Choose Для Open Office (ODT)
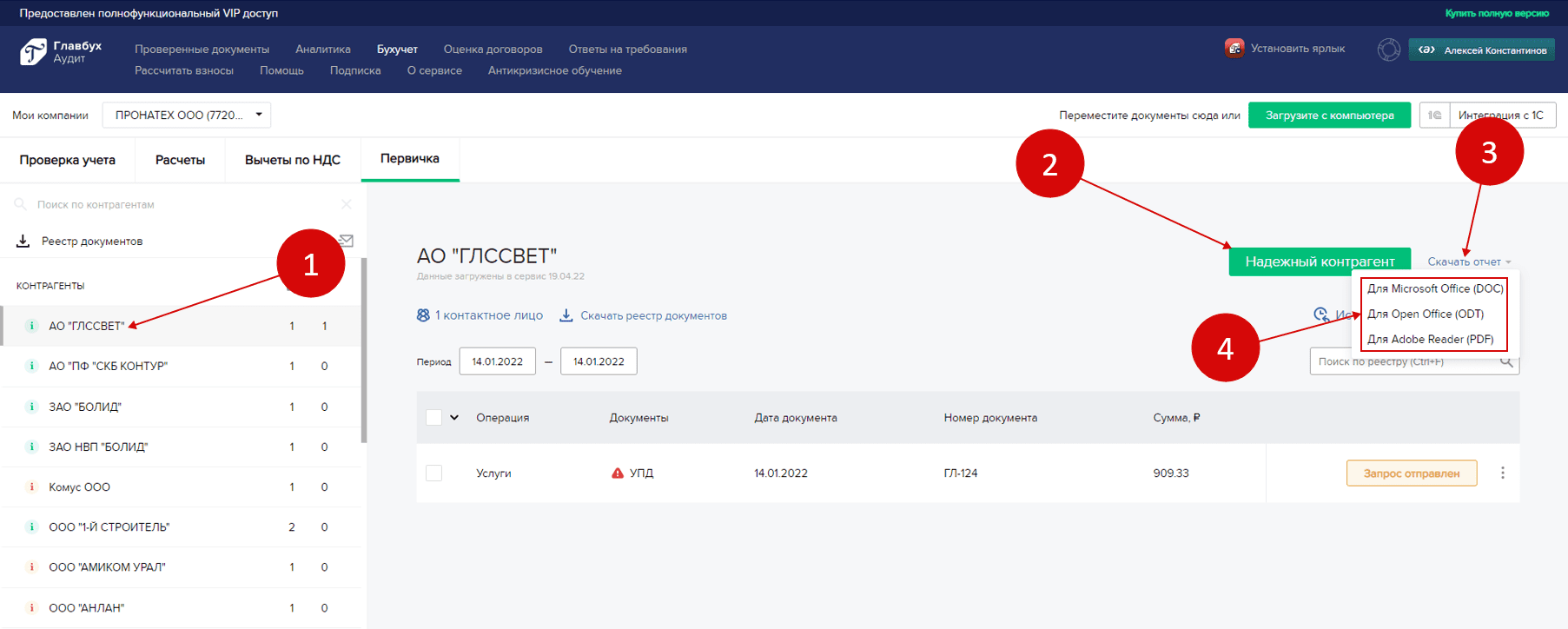Viewport: 1568px width, 629px height. pos(1426,314)
